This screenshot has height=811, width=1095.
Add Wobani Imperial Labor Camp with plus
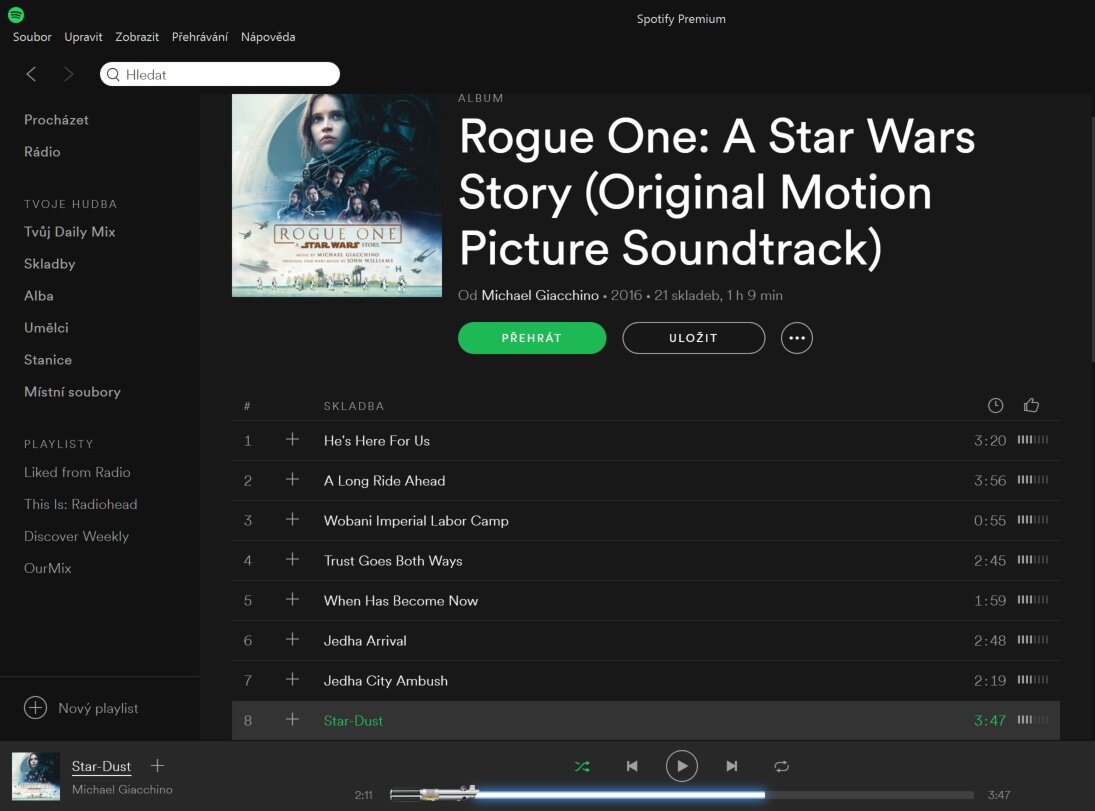pyautogui.click(x=293, y=519)
